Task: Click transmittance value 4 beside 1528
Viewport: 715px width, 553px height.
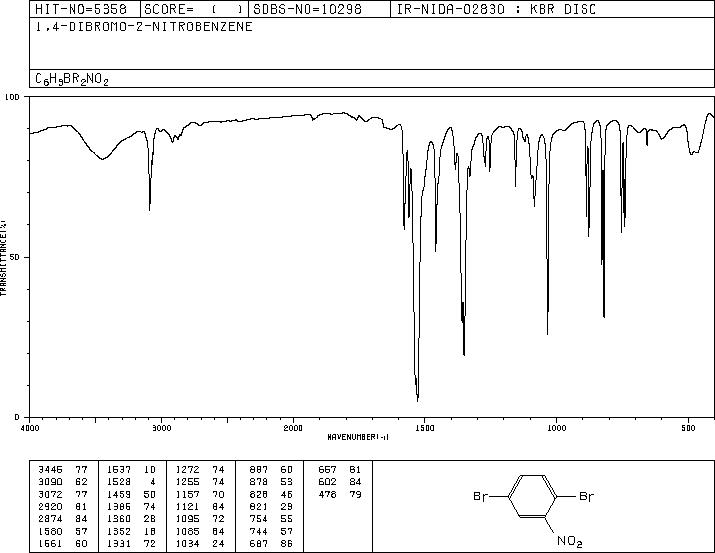Action: [153, 482]
